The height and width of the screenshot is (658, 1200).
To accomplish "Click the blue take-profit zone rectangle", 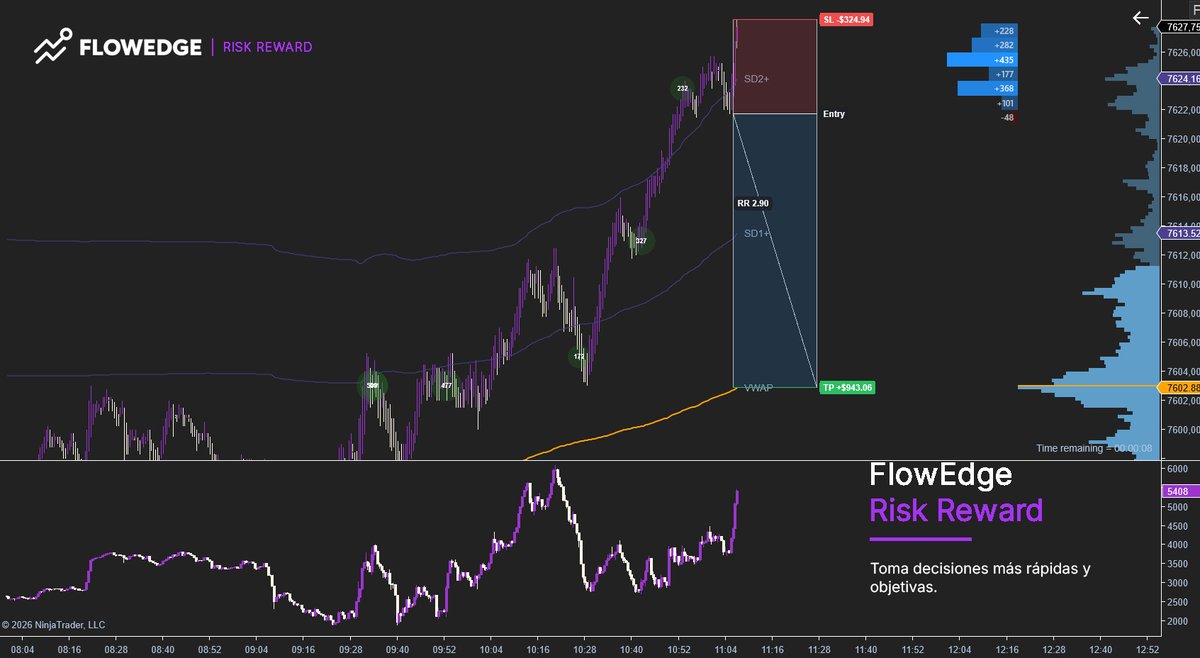I will tap(775, 250).
